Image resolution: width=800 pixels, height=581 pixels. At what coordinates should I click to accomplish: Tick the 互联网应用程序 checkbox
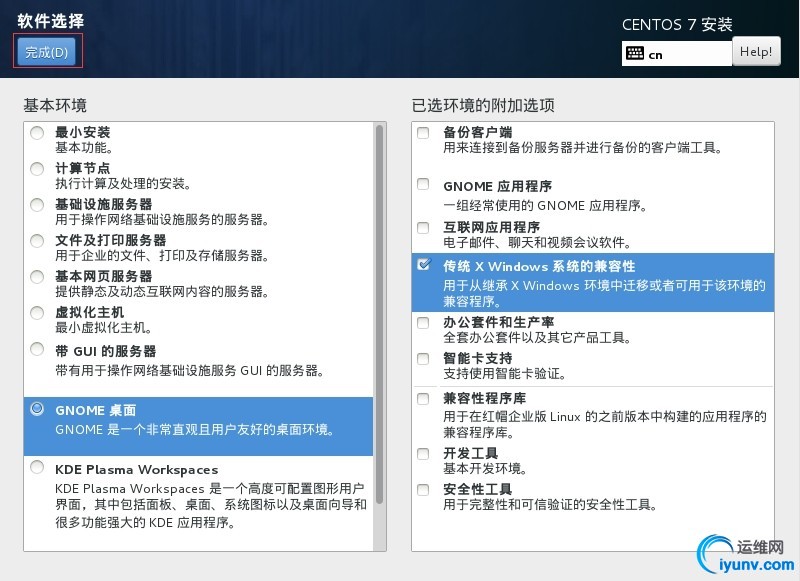coord(423,228)
